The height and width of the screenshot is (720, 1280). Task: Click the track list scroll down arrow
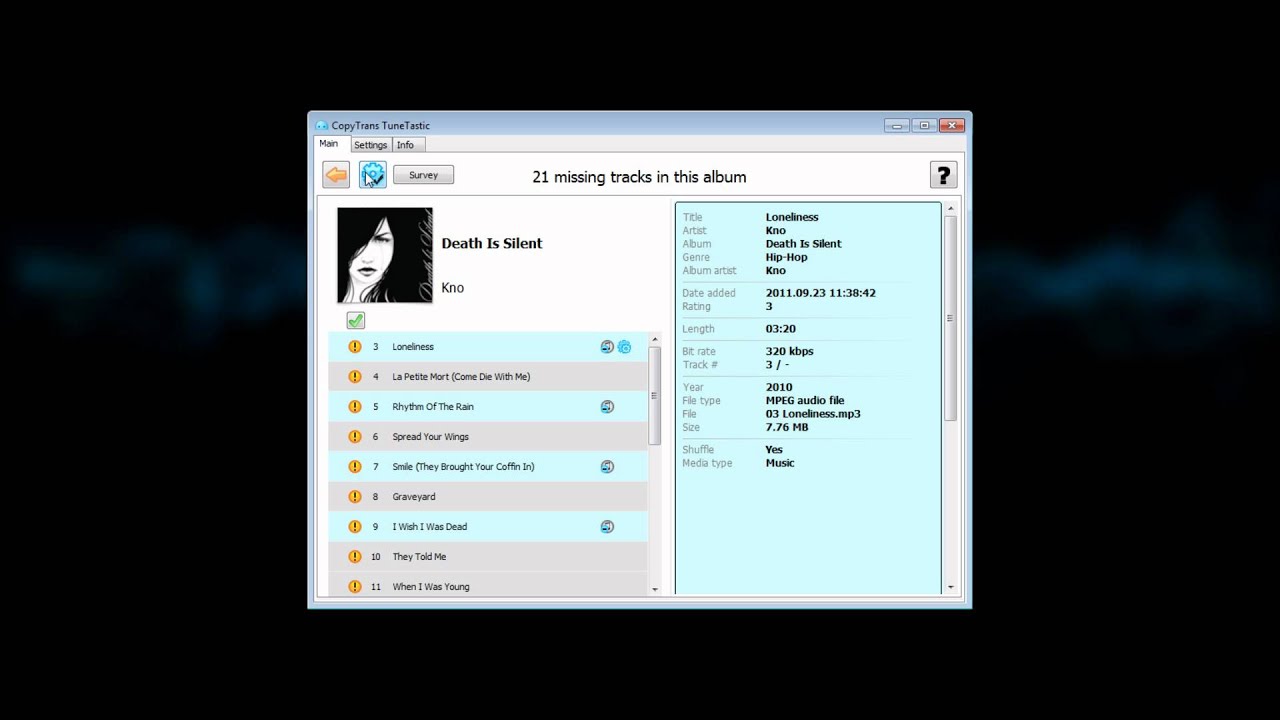coord(655,590)
